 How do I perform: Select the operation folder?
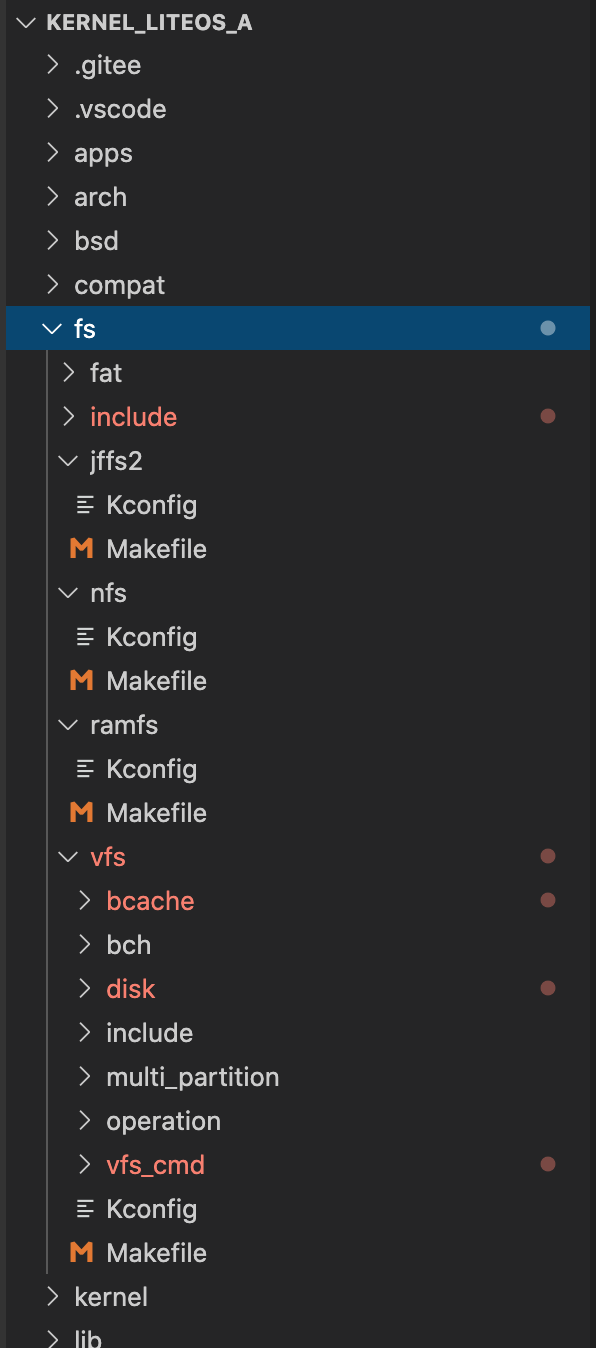(x=164, y=1120)
